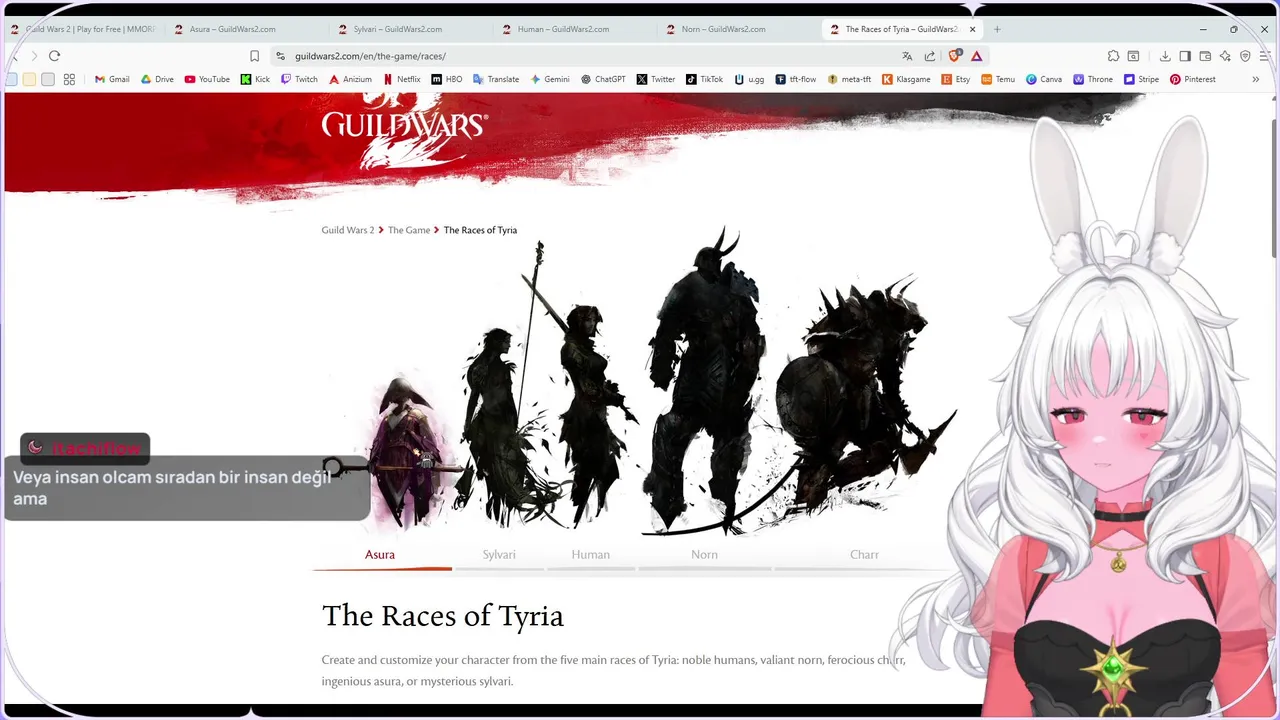Open the Gemini bookmark

550,79
